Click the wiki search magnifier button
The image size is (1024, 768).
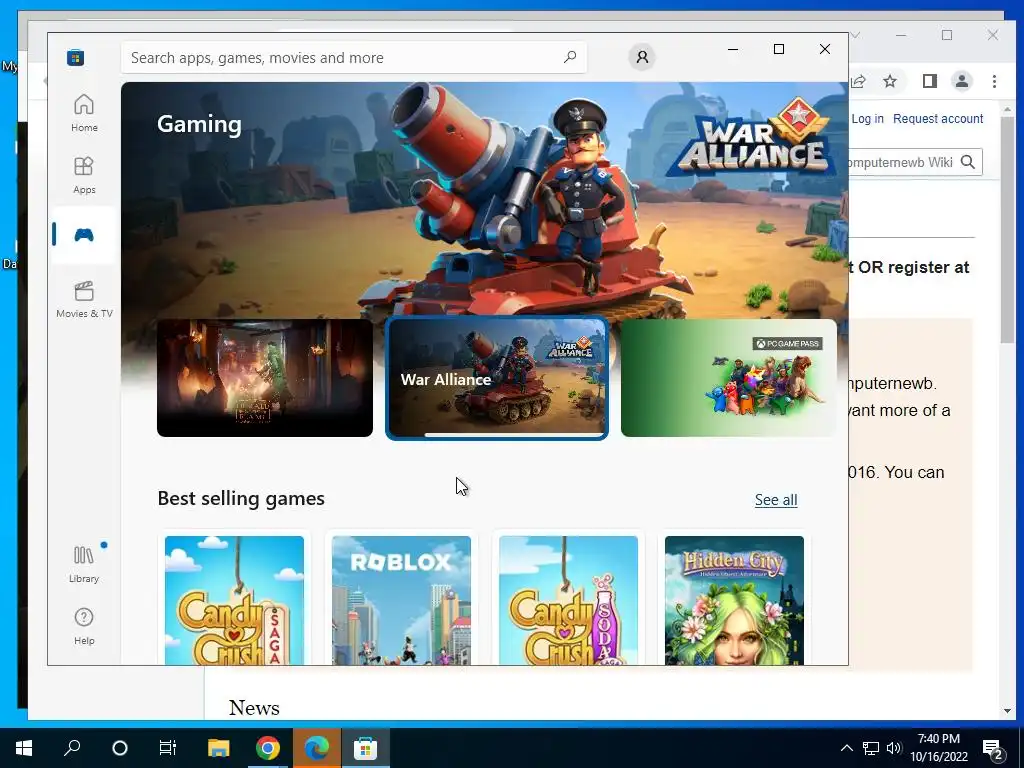coord(968,162)
